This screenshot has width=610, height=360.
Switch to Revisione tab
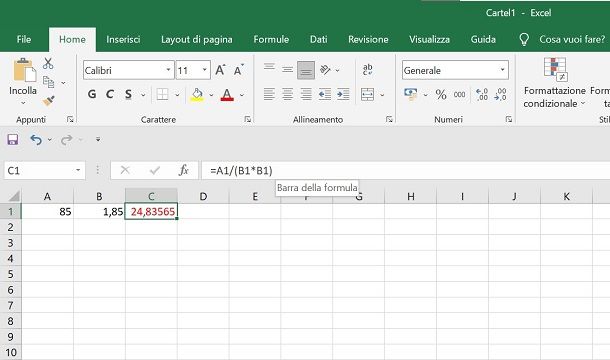point(368,39)
